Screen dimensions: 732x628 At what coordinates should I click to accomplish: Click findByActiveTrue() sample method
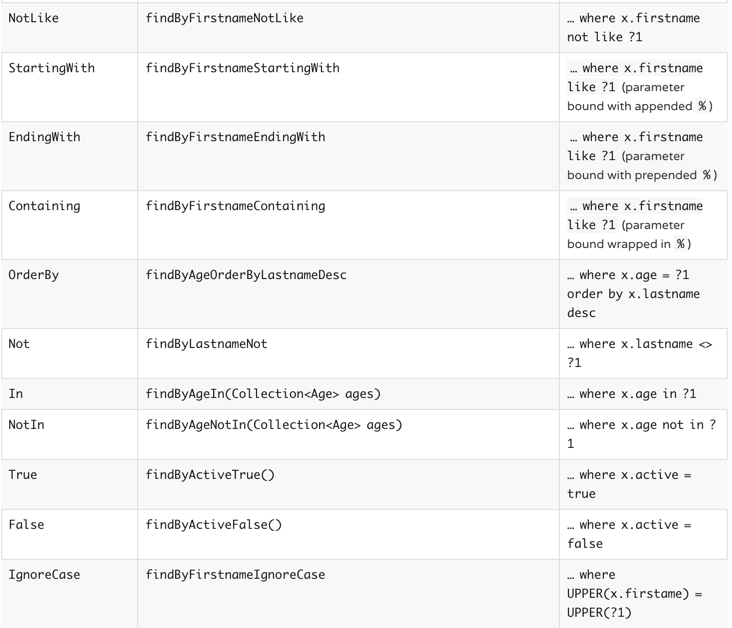click(x=210, y=475)
